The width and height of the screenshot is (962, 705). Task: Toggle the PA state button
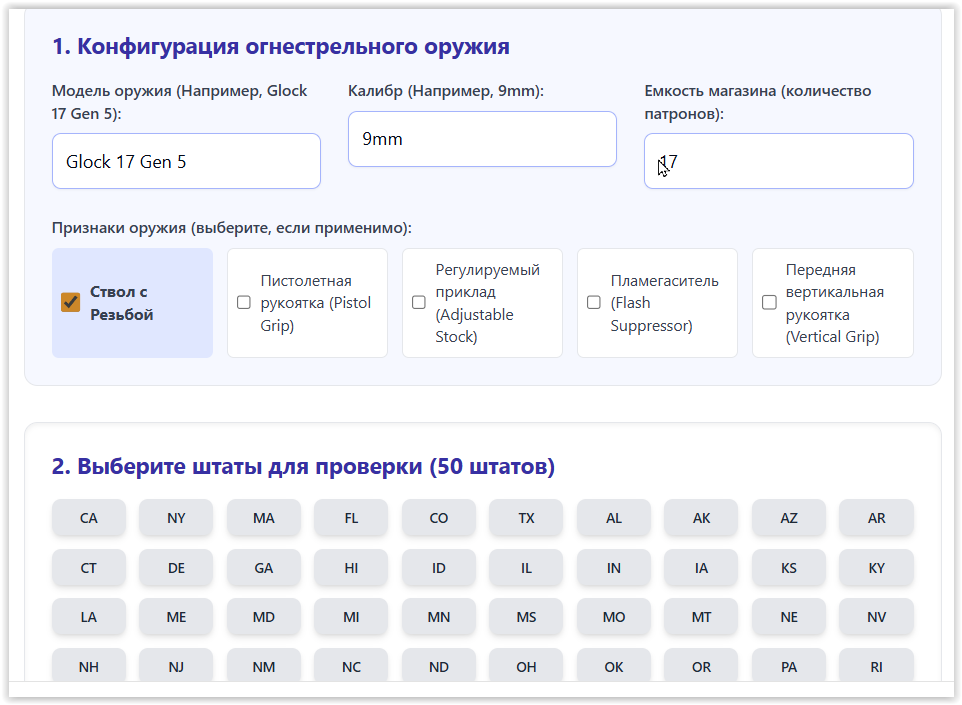tap(789, 667)
